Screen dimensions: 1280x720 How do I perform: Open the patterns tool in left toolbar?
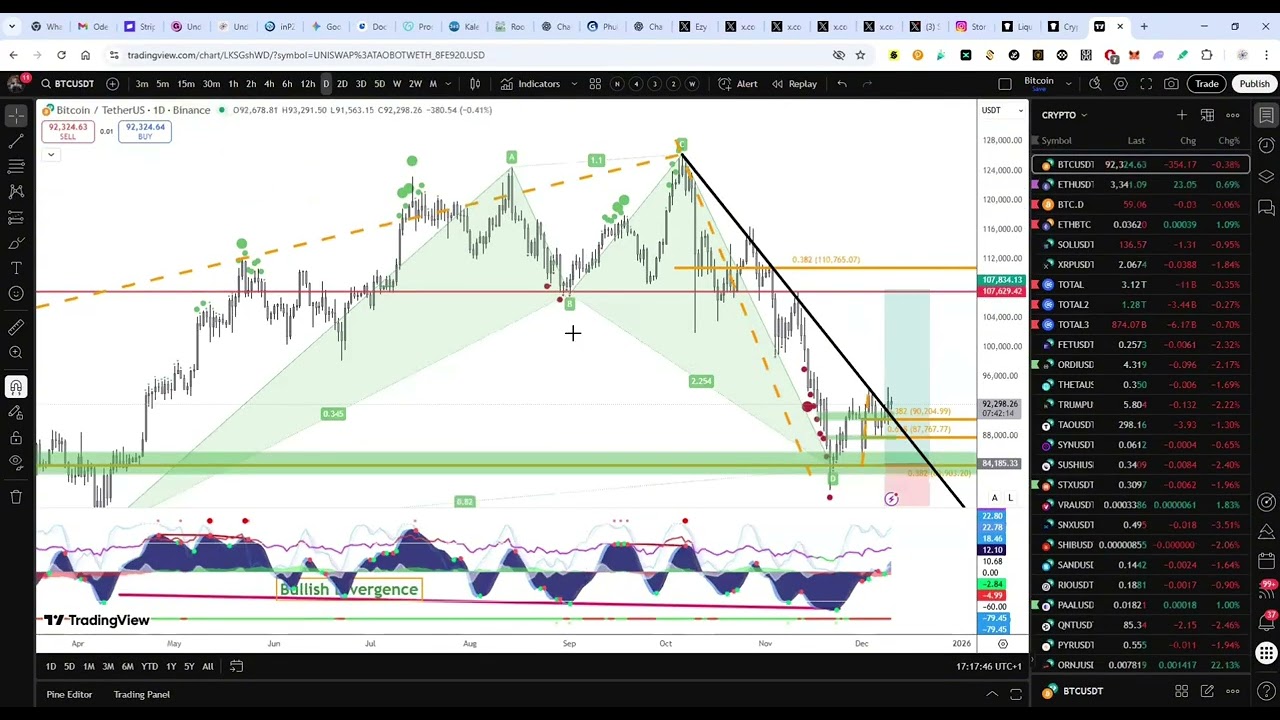coord(16,191)
